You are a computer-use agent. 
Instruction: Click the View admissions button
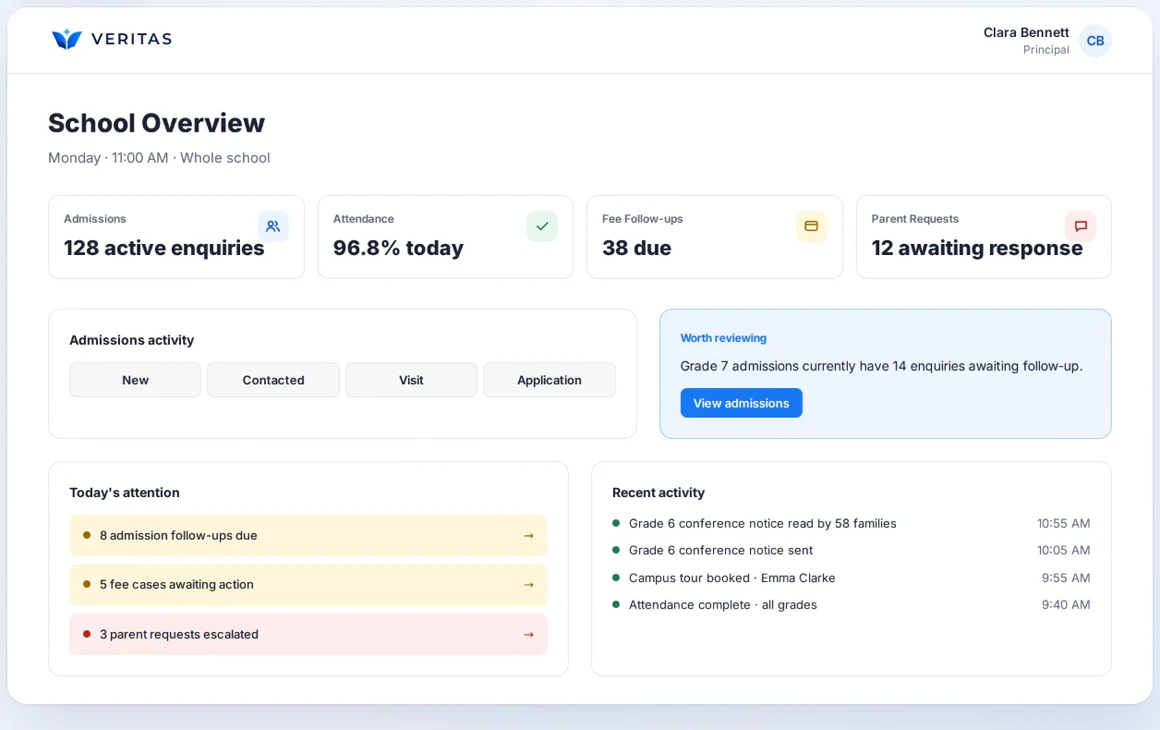[741, 403]
